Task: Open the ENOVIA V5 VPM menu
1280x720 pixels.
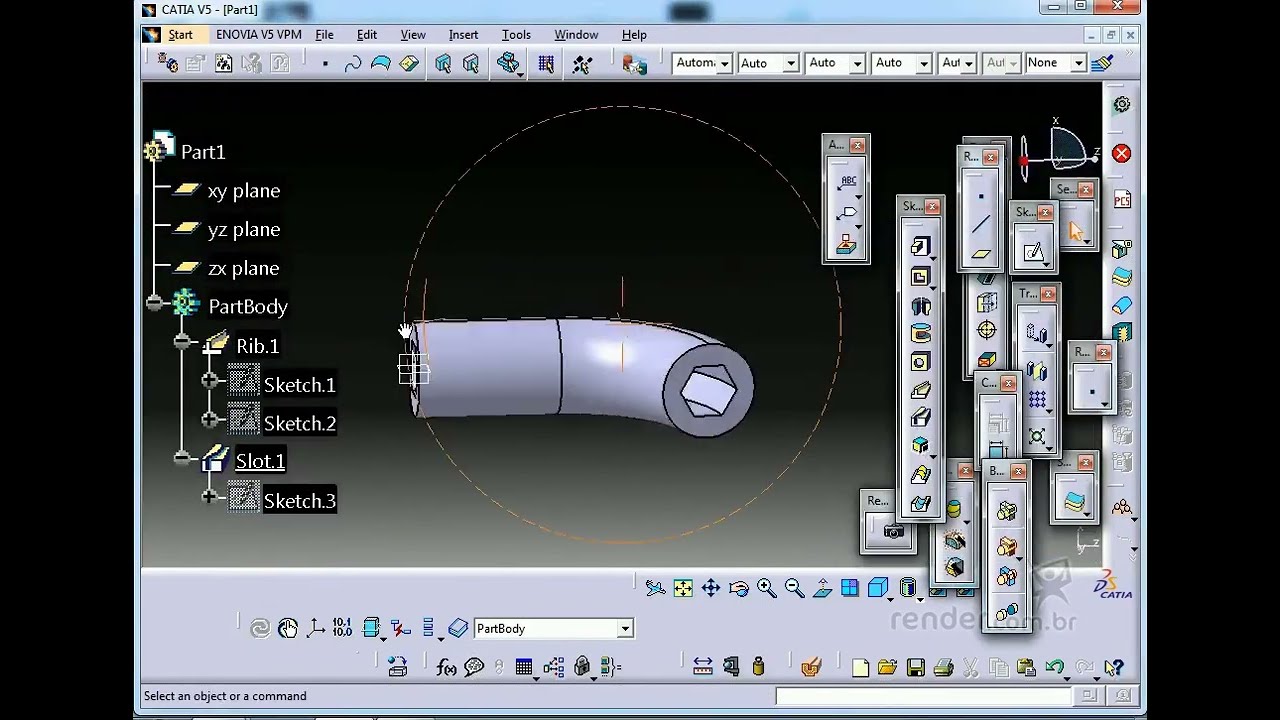Action: (x=258, y=34)
